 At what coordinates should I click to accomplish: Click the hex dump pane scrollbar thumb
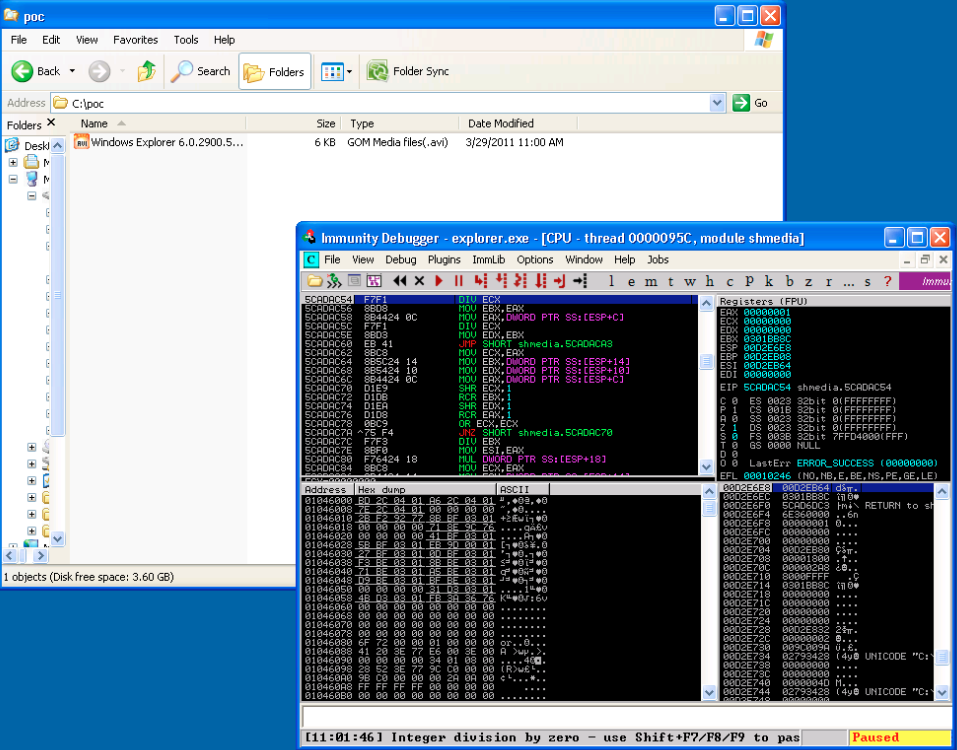(x=709, y=508)
